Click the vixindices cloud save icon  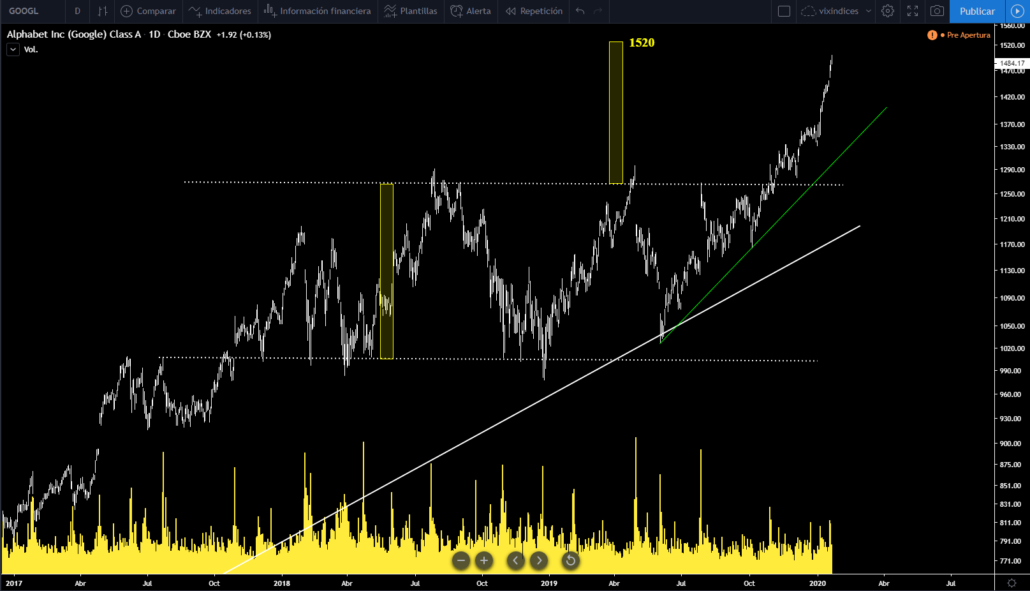pos(809,11)
